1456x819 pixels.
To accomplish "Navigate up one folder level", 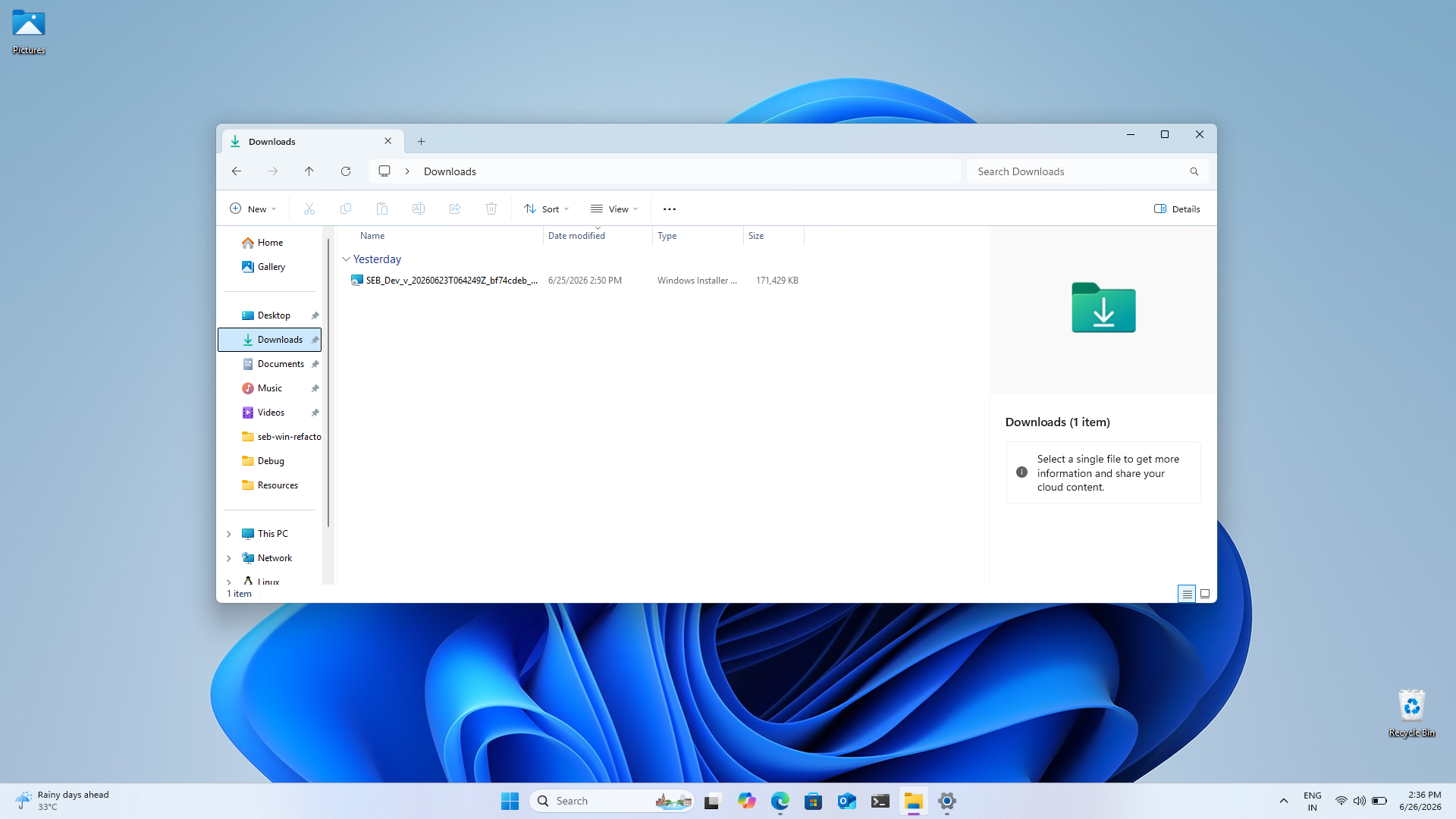I will pyautogui.click(x=309, y=171).
